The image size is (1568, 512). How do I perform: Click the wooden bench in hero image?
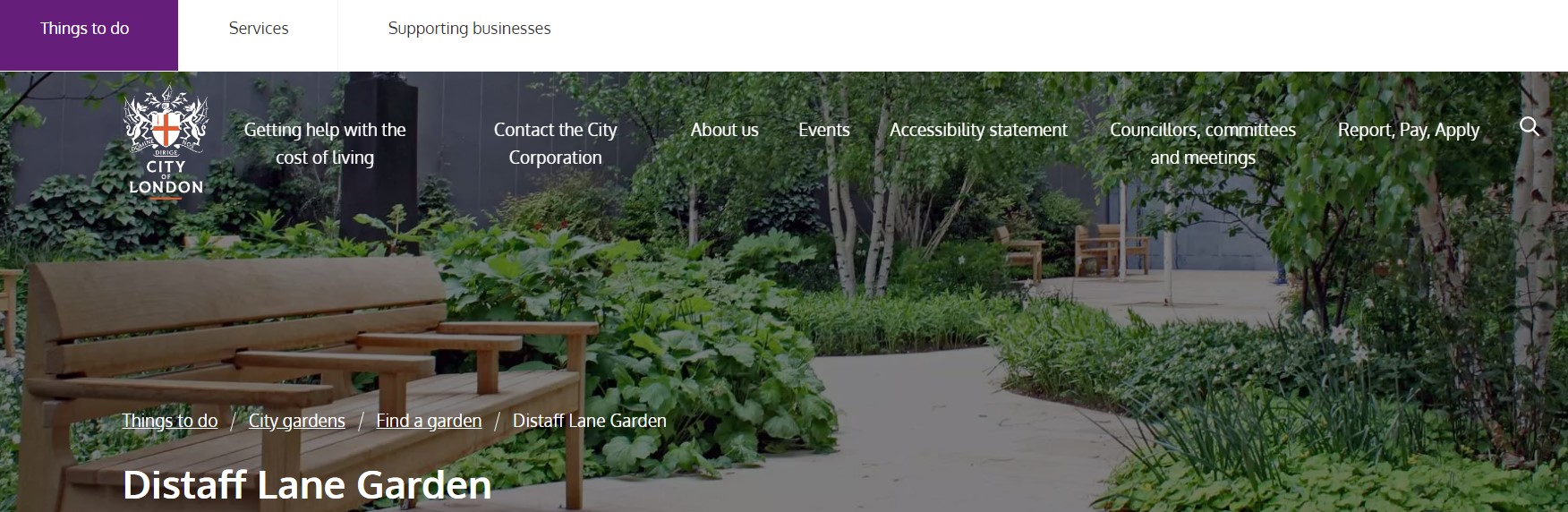tap(295, 358)
